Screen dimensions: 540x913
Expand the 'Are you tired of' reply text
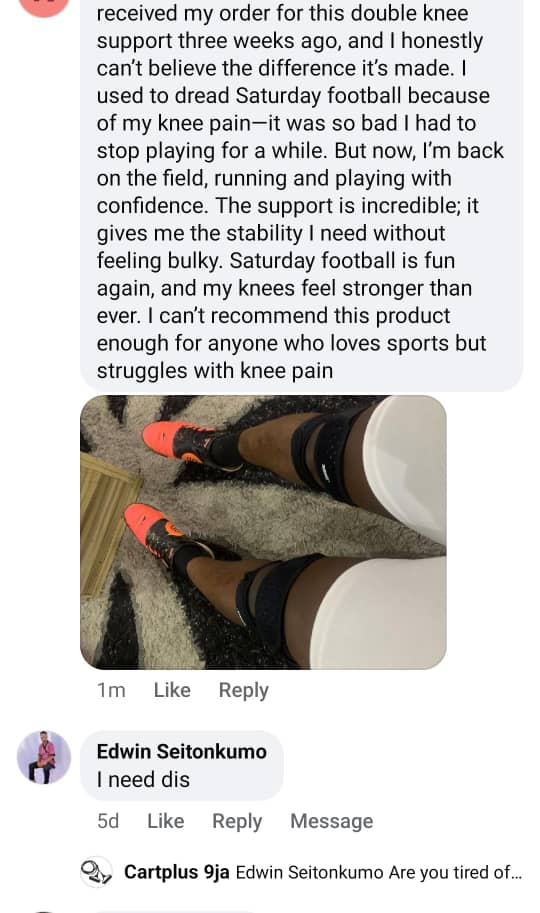(x=456, y=872)
